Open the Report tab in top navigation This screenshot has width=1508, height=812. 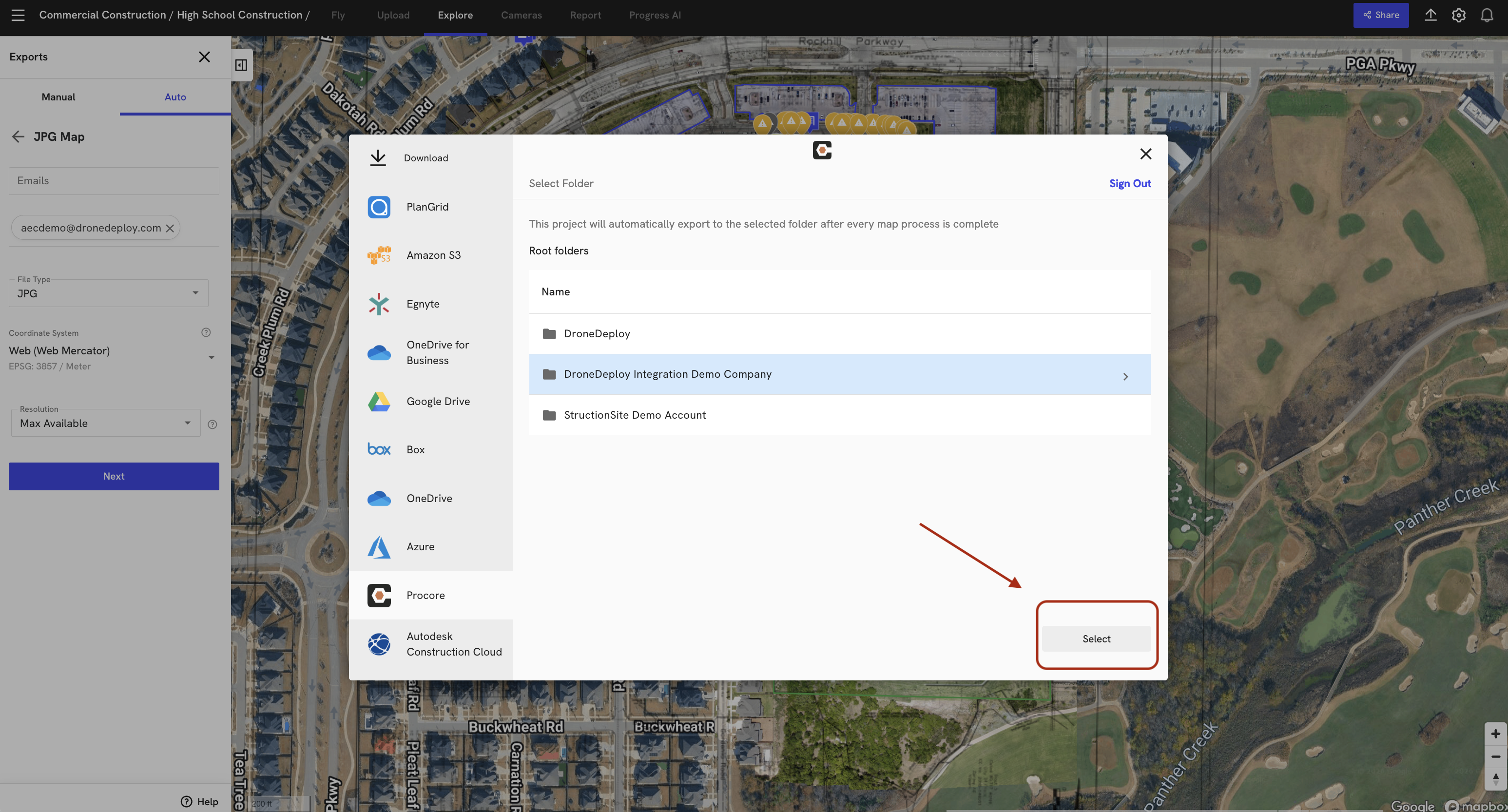[585, 15]
